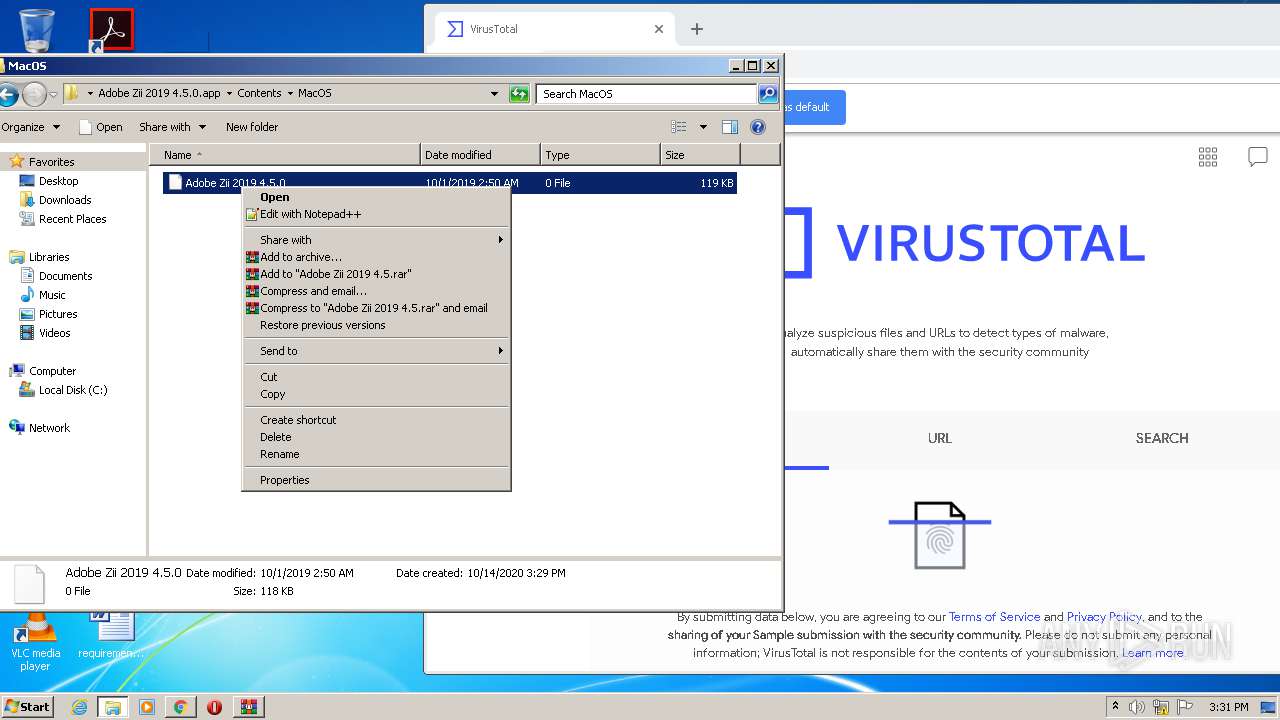Choose Create shortcut menu entry
The height and width of the screenshot is (720, 1280).
377,420
